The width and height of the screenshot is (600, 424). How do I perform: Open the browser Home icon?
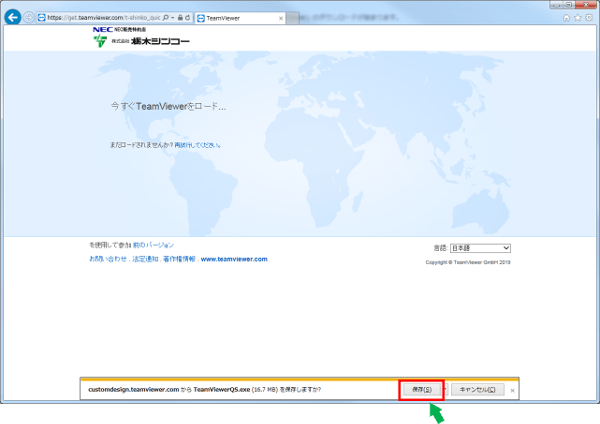coord(566,18)
